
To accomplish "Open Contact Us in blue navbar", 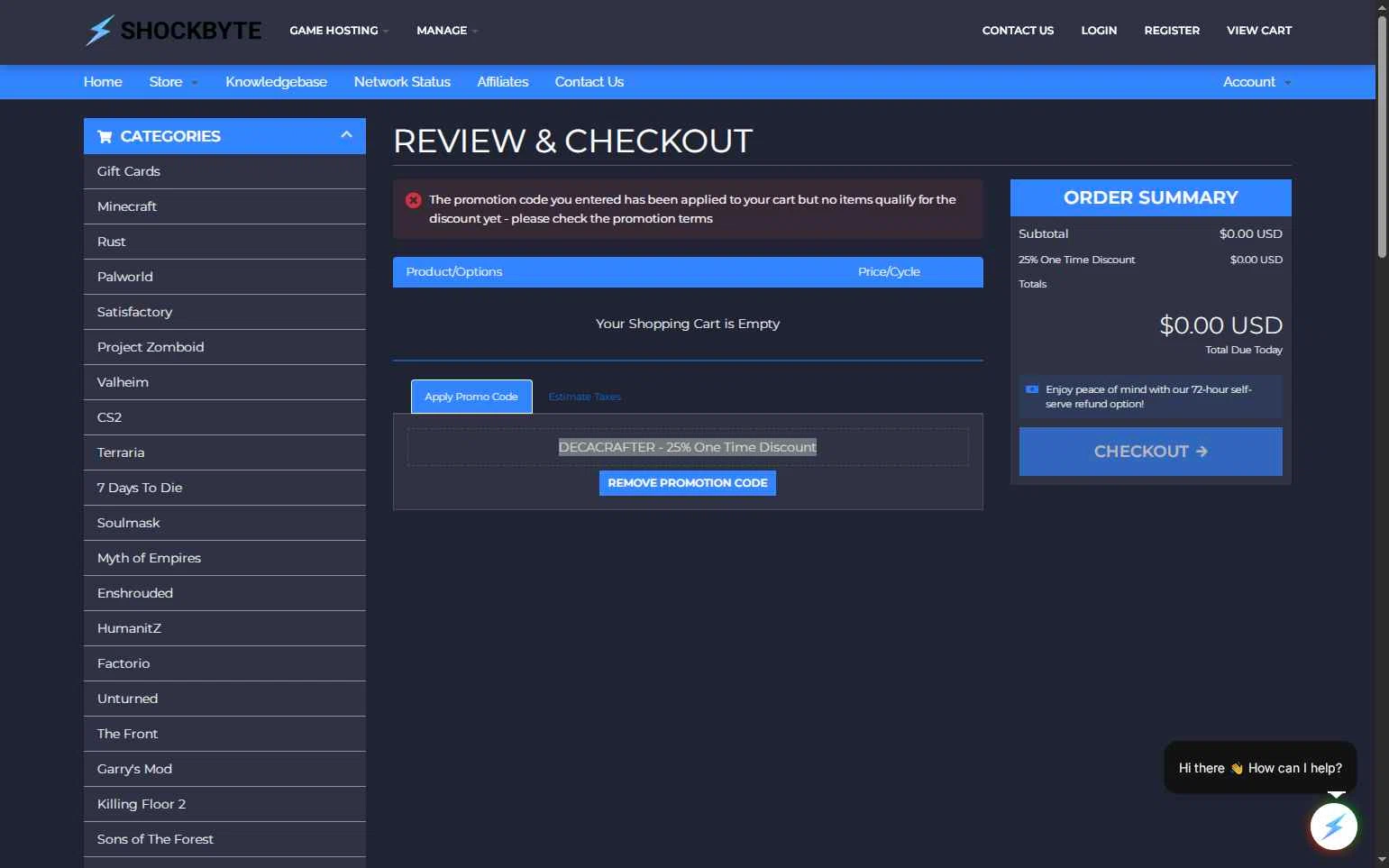I will click(589, 82).
